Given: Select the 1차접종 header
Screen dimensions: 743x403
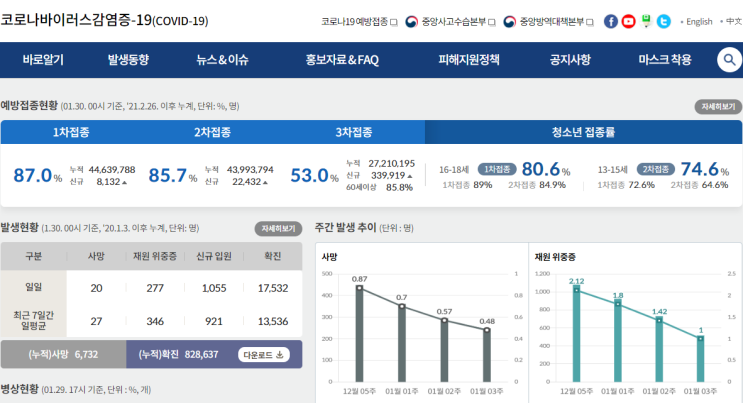Looking at the screenshot, I should click(71, 132).
